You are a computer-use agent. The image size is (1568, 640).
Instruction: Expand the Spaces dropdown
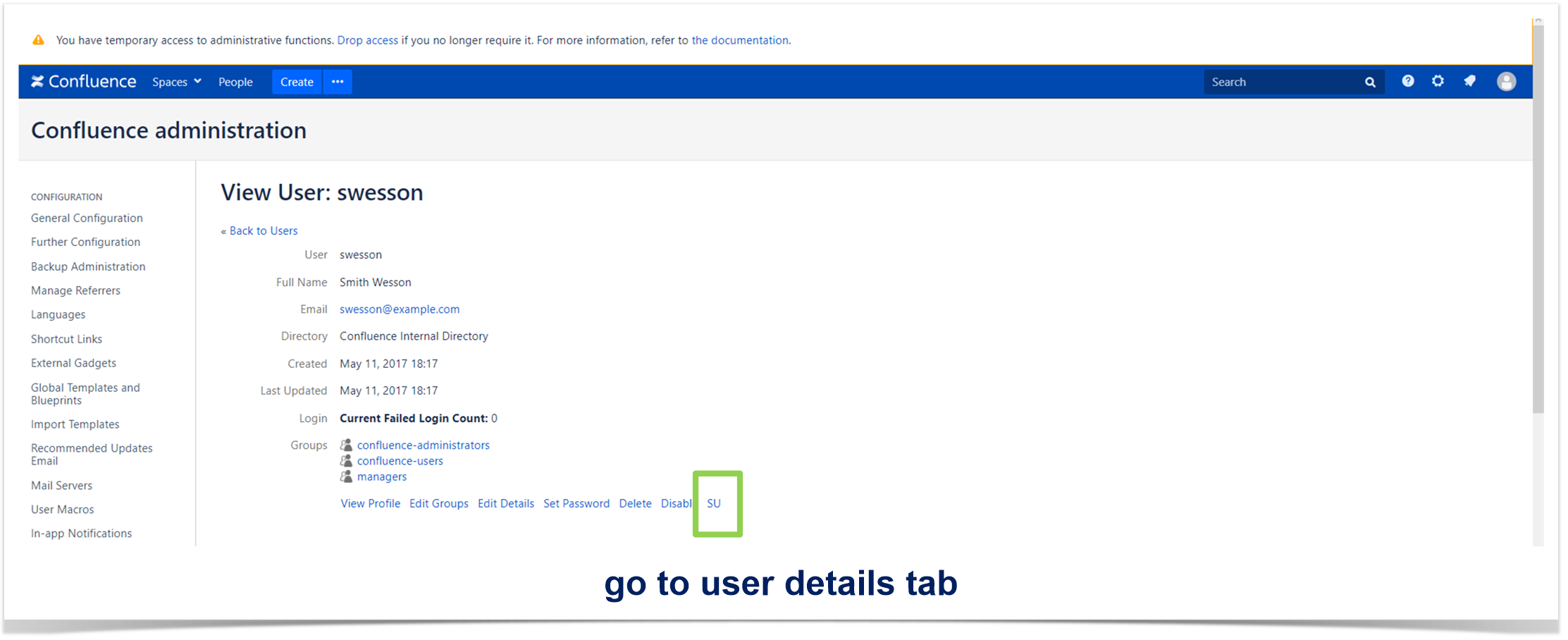coord(177,82)
